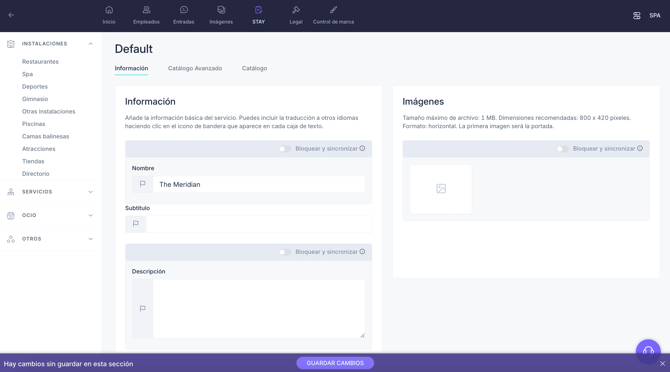Expand the Ocio section chevron
Viewport: 670px width, 372px height.
tap(91, 215)
